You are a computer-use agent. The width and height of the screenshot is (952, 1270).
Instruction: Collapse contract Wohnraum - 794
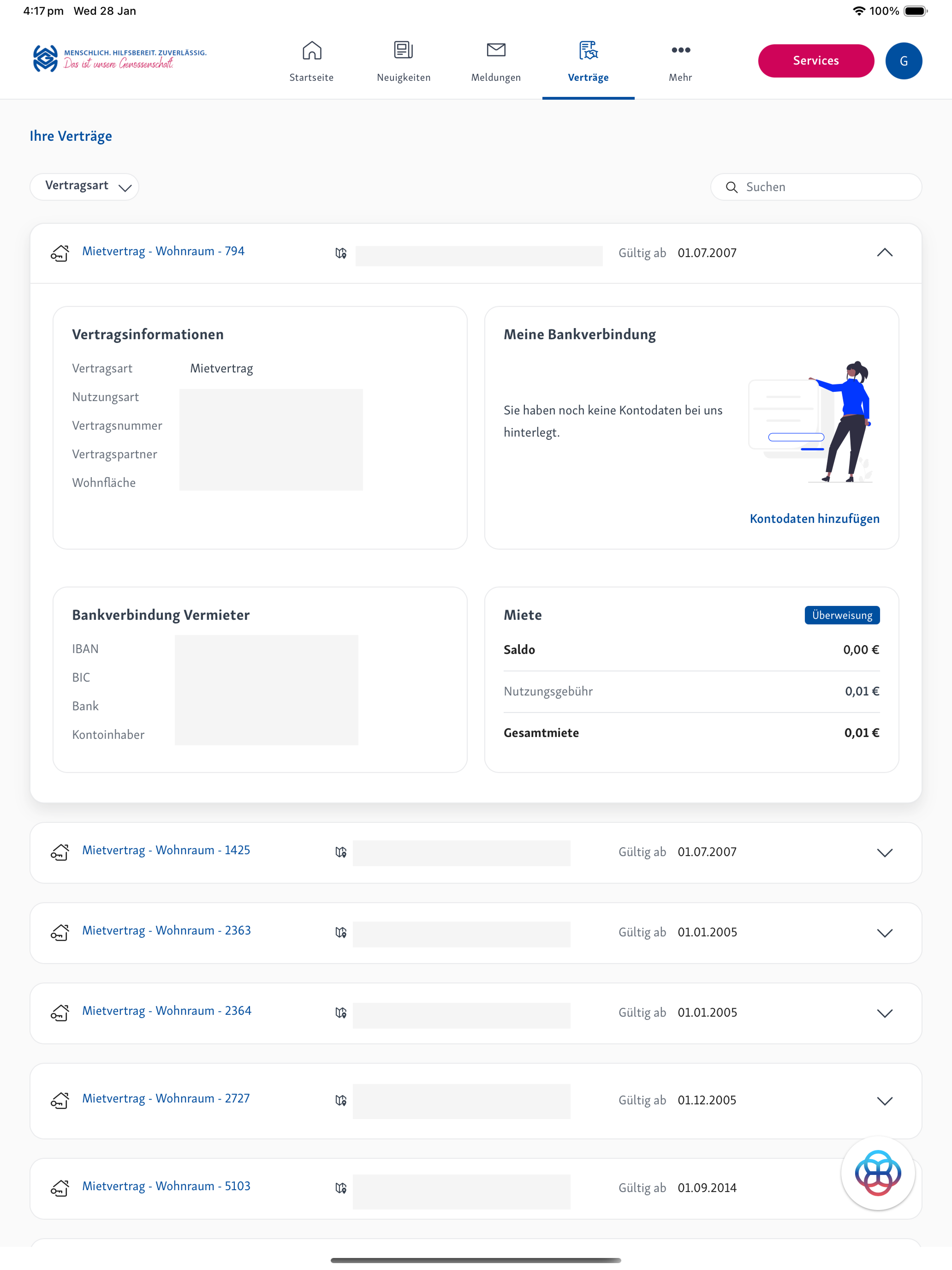[884, 252]
